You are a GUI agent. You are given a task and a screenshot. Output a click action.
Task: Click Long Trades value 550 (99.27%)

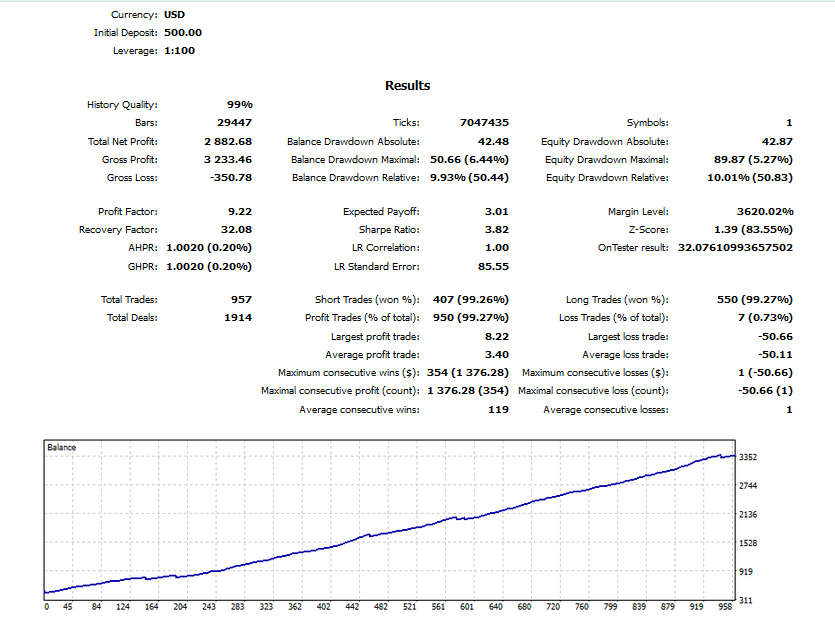tap(755, 300)
